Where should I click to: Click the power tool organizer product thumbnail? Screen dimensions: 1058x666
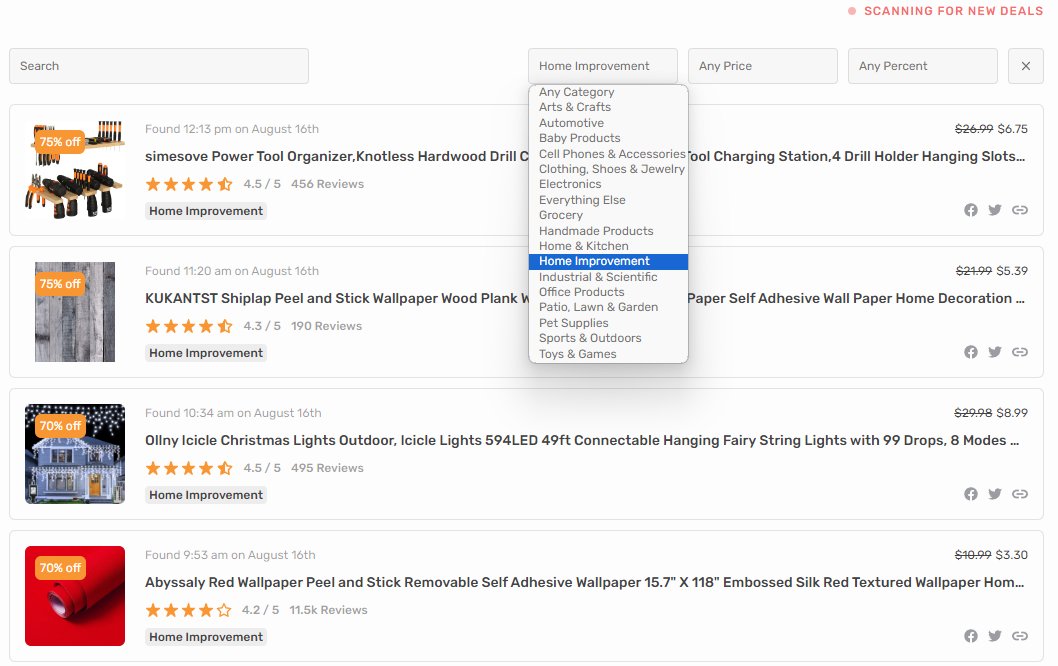(x=75, y=170)
